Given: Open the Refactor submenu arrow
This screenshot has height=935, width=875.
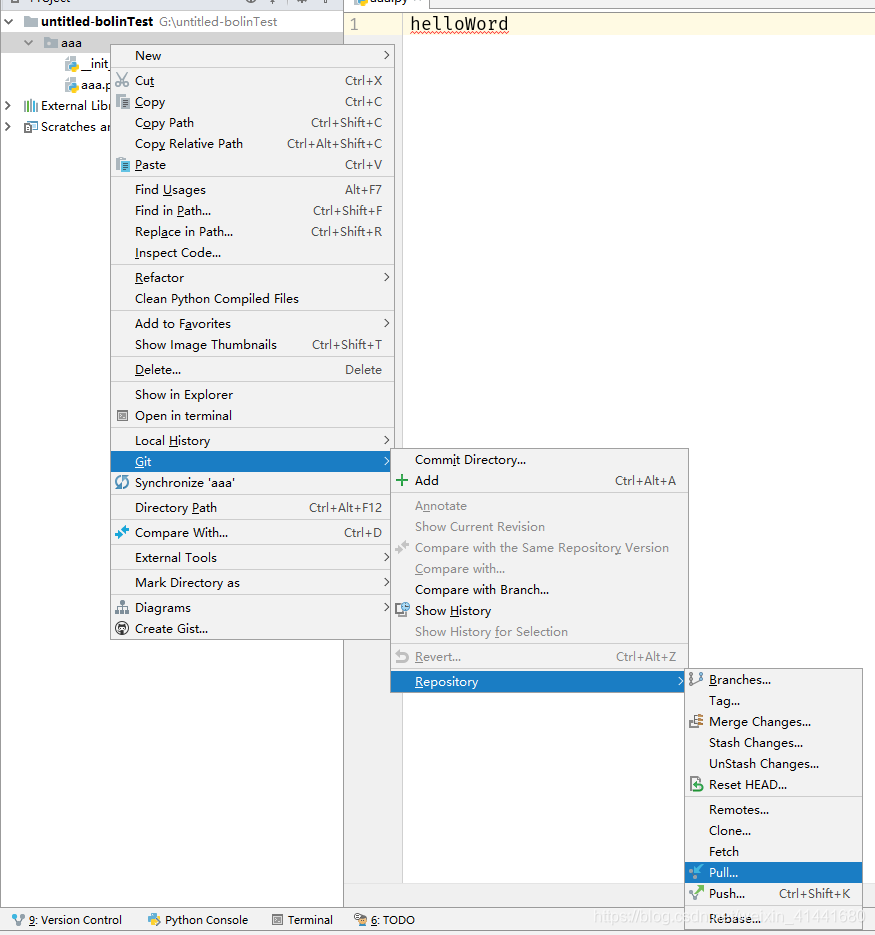Looking at the screenshot, I should (387, 277).
